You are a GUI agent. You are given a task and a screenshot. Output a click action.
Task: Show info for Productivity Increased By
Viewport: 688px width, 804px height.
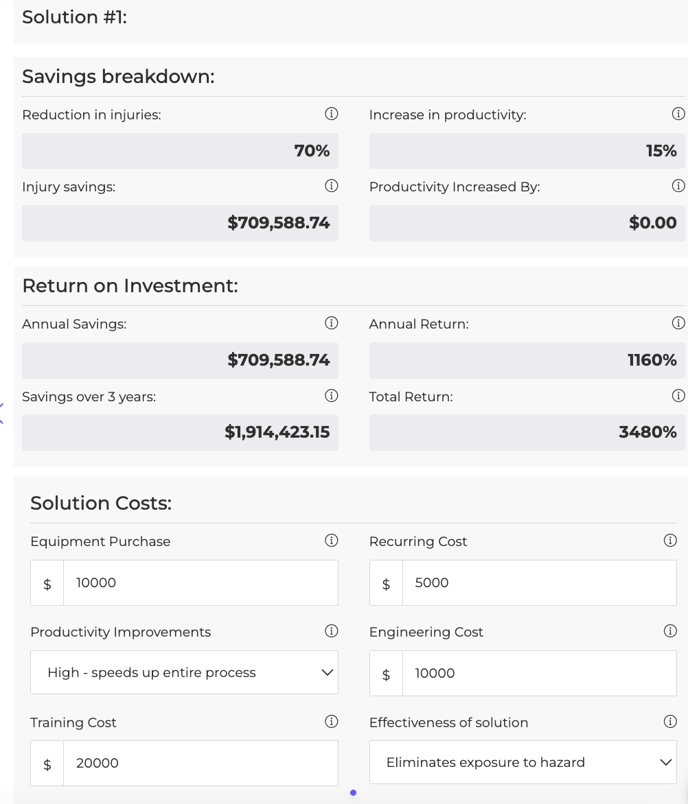tap(678, 186)
